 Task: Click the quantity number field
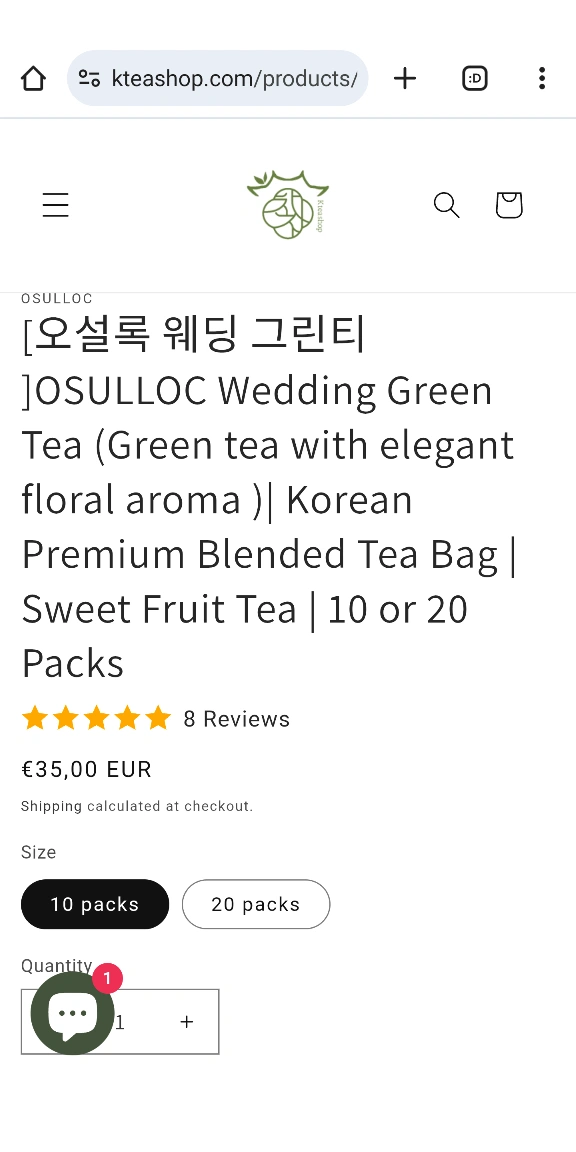[x=120, y=1021]
